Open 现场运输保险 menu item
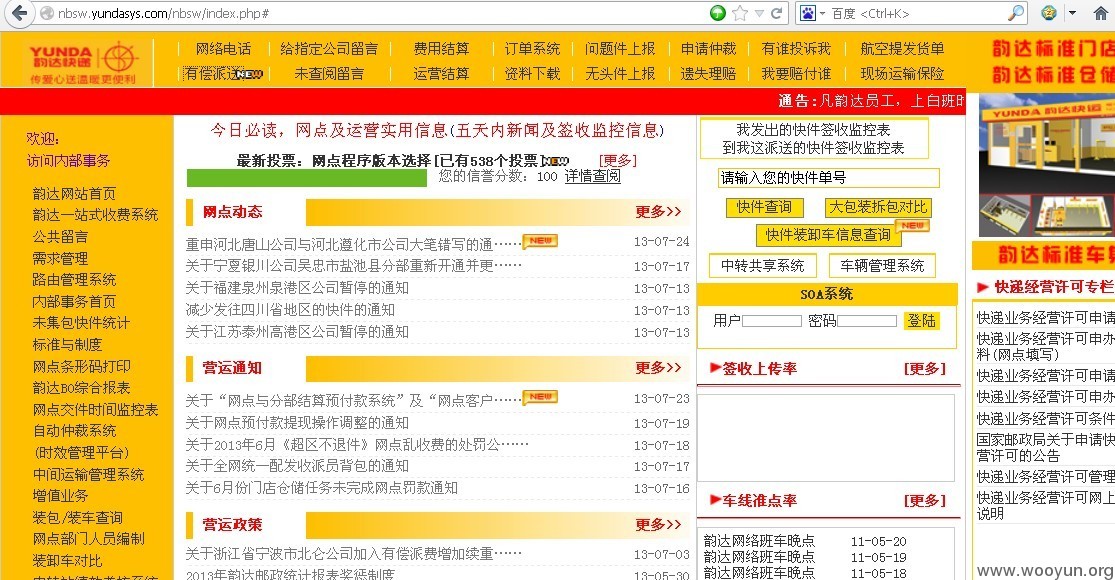The image size is (1115, 580). pos(902,74)
